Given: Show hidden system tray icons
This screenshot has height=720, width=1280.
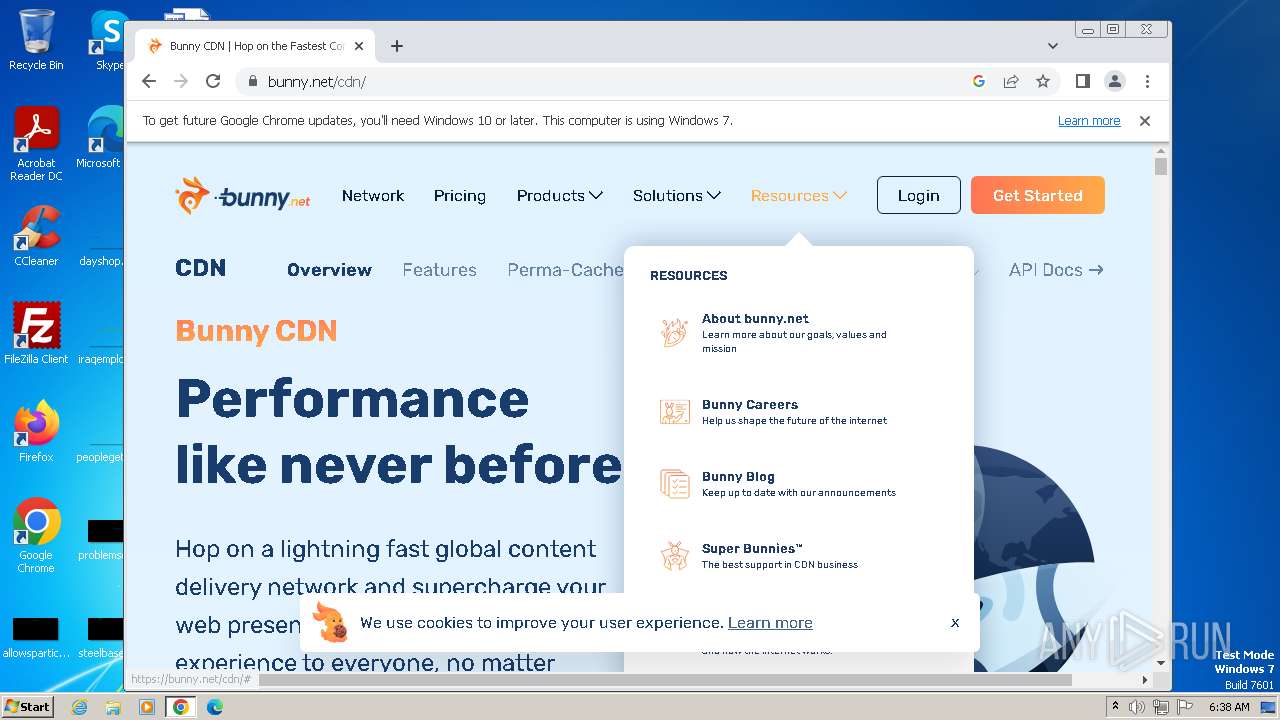Looking at the screenshot, I should tap(1115, 707).
